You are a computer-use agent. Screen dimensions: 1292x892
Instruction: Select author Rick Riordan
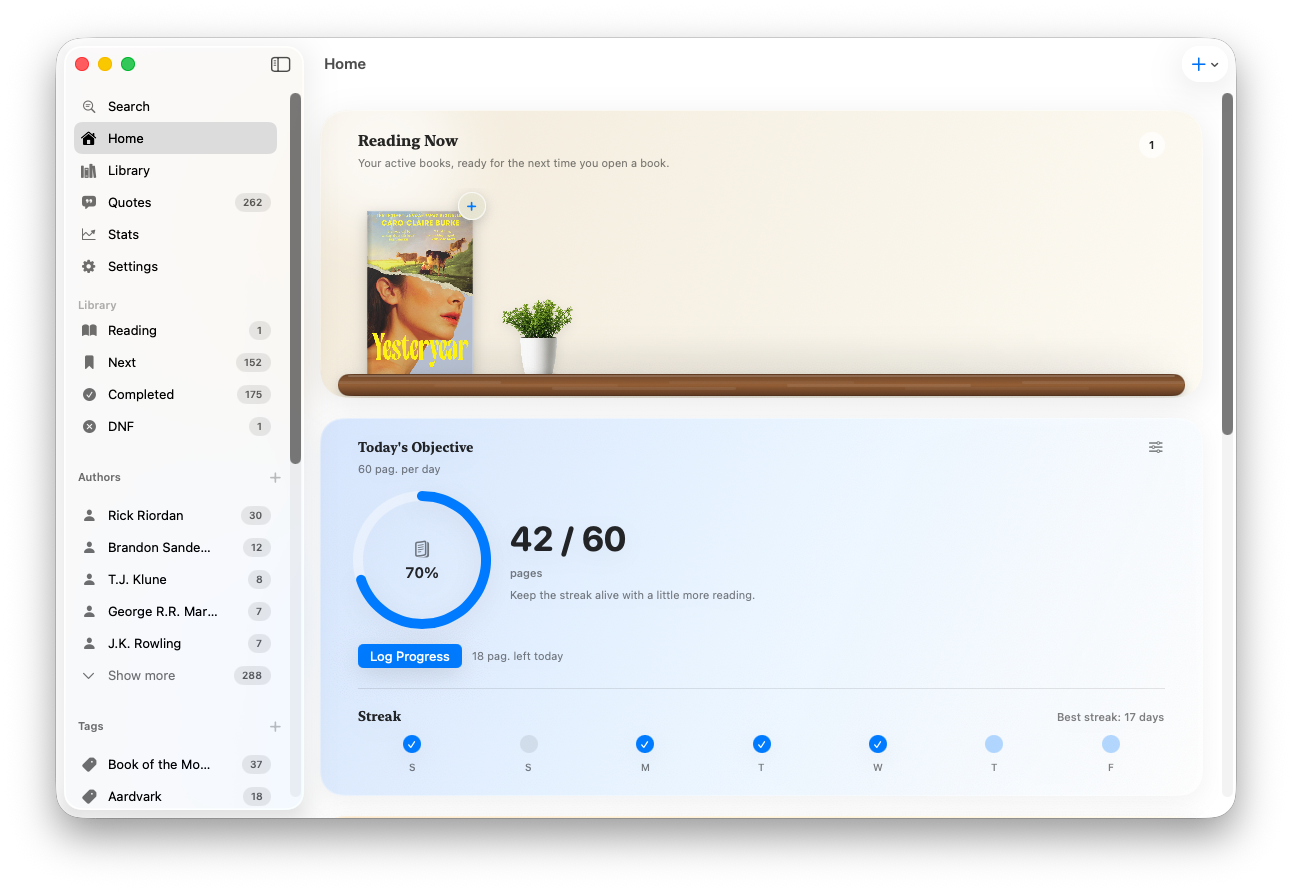click(175, 516)
